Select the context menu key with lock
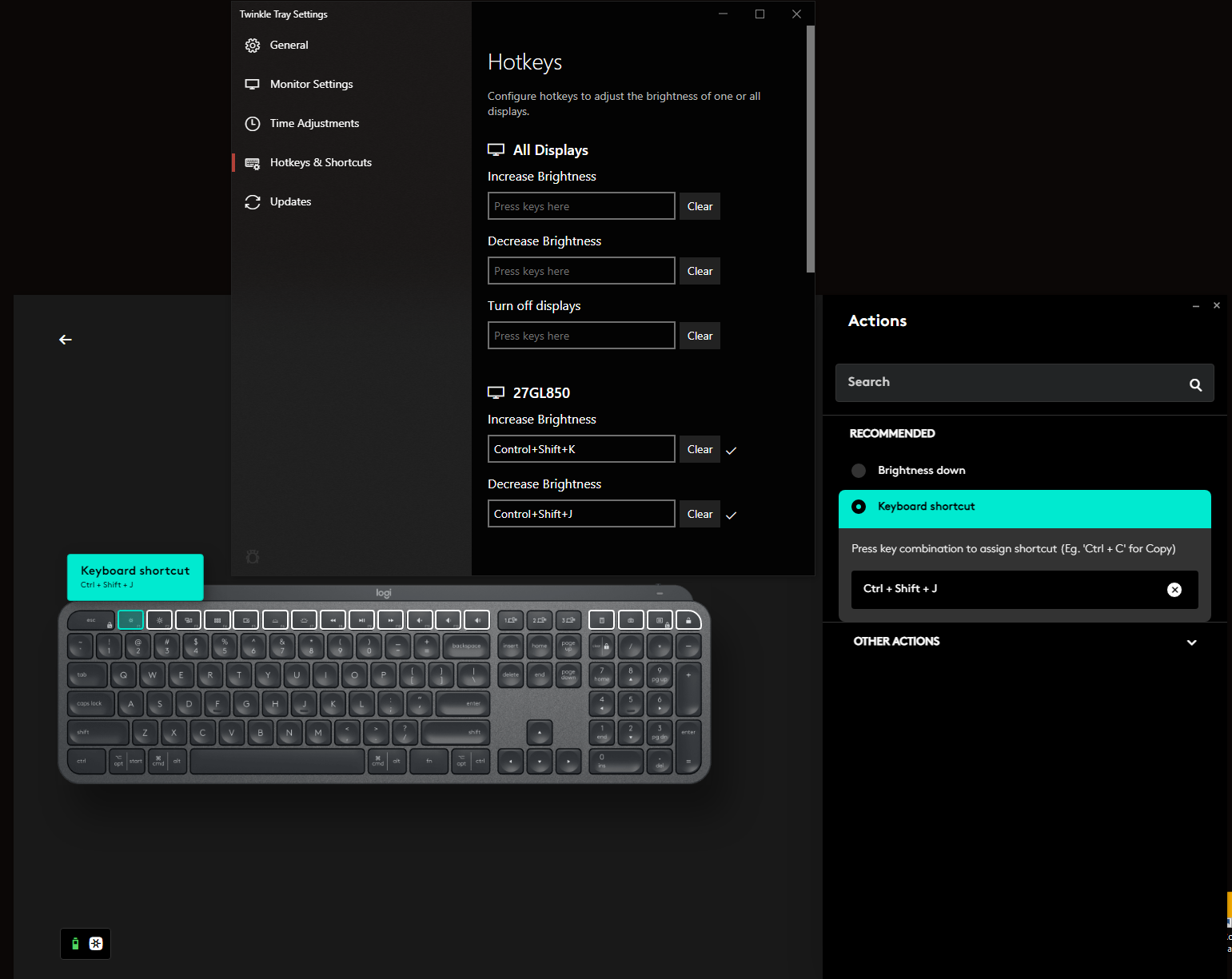The image size is (1232, 979). [x=660, y=620]
